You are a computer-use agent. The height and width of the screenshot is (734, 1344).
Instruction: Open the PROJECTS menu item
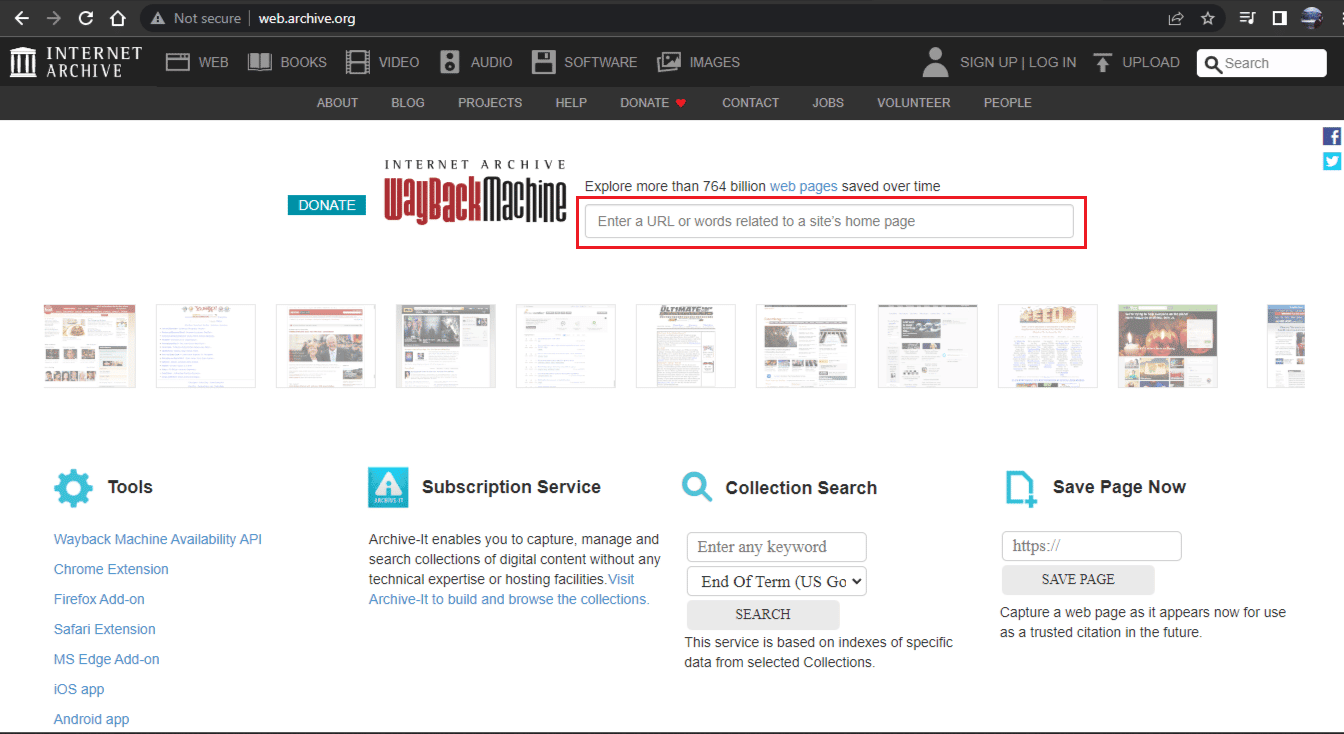[x=490, y=103]
